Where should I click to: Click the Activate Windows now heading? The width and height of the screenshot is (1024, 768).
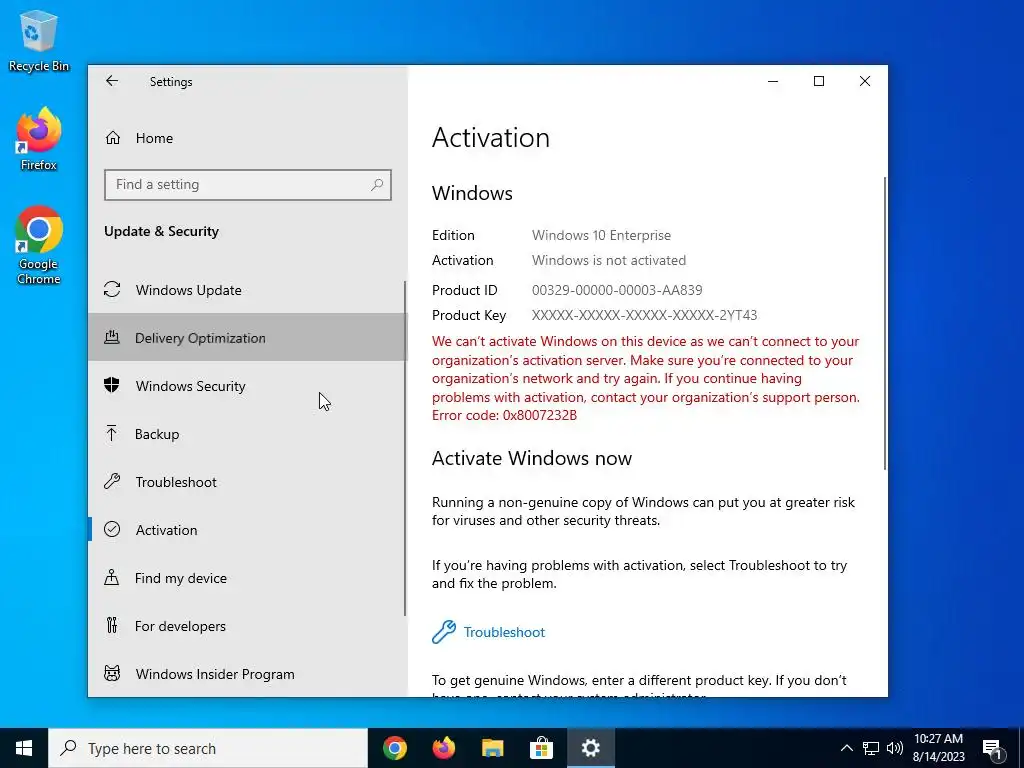pos(532,458)
